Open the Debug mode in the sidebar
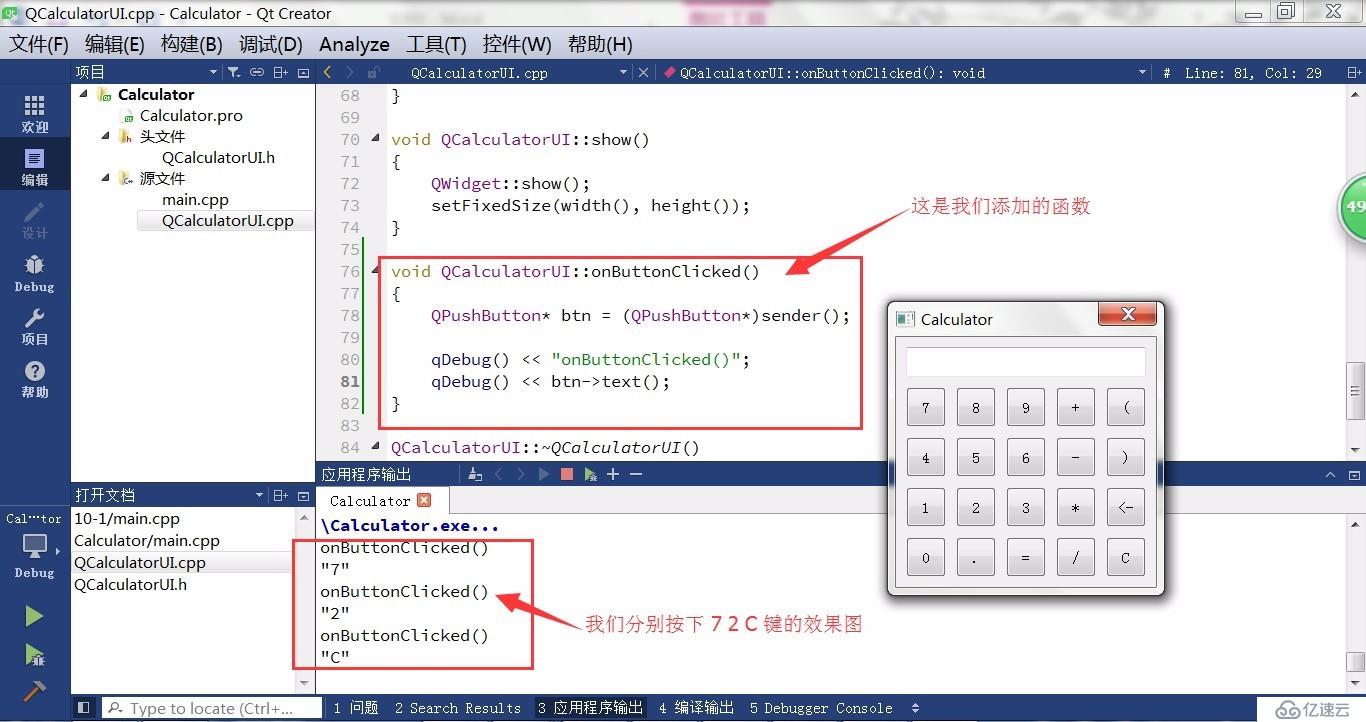Screen dimensions: 1366x722 (x=35, y=273)
